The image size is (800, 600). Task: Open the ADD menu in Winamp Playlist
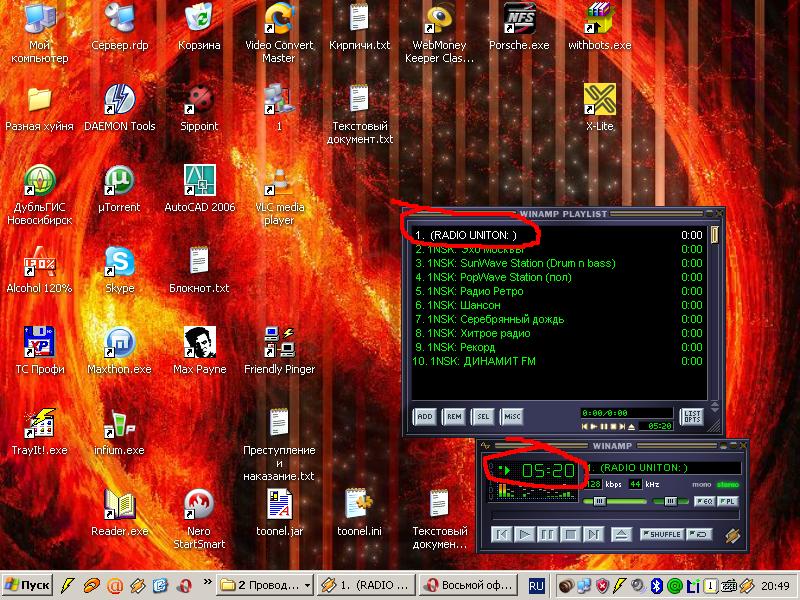coord(424,416)
